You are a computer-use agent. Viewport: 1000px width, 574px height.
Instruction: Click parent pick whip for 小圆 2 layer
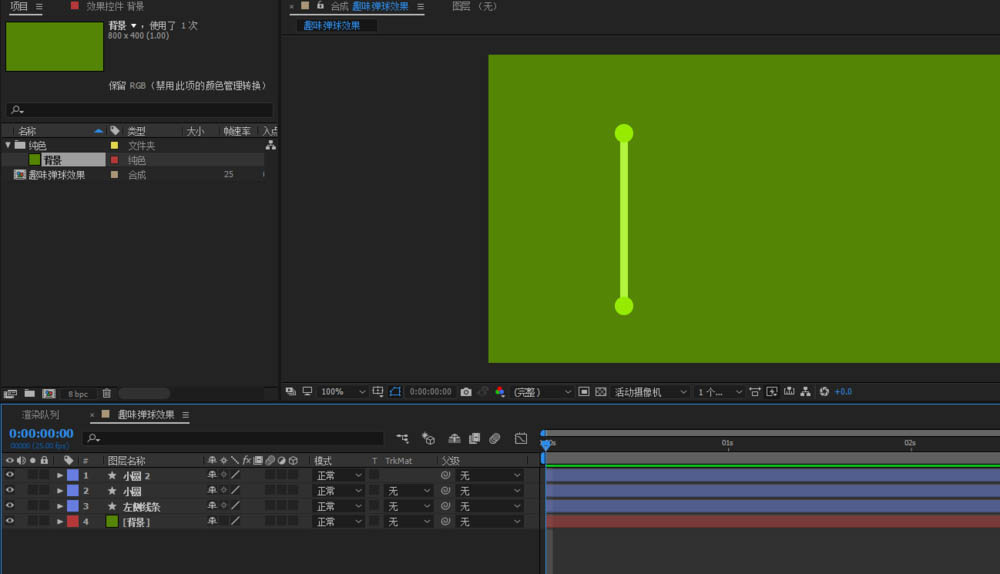pos(446,475)
